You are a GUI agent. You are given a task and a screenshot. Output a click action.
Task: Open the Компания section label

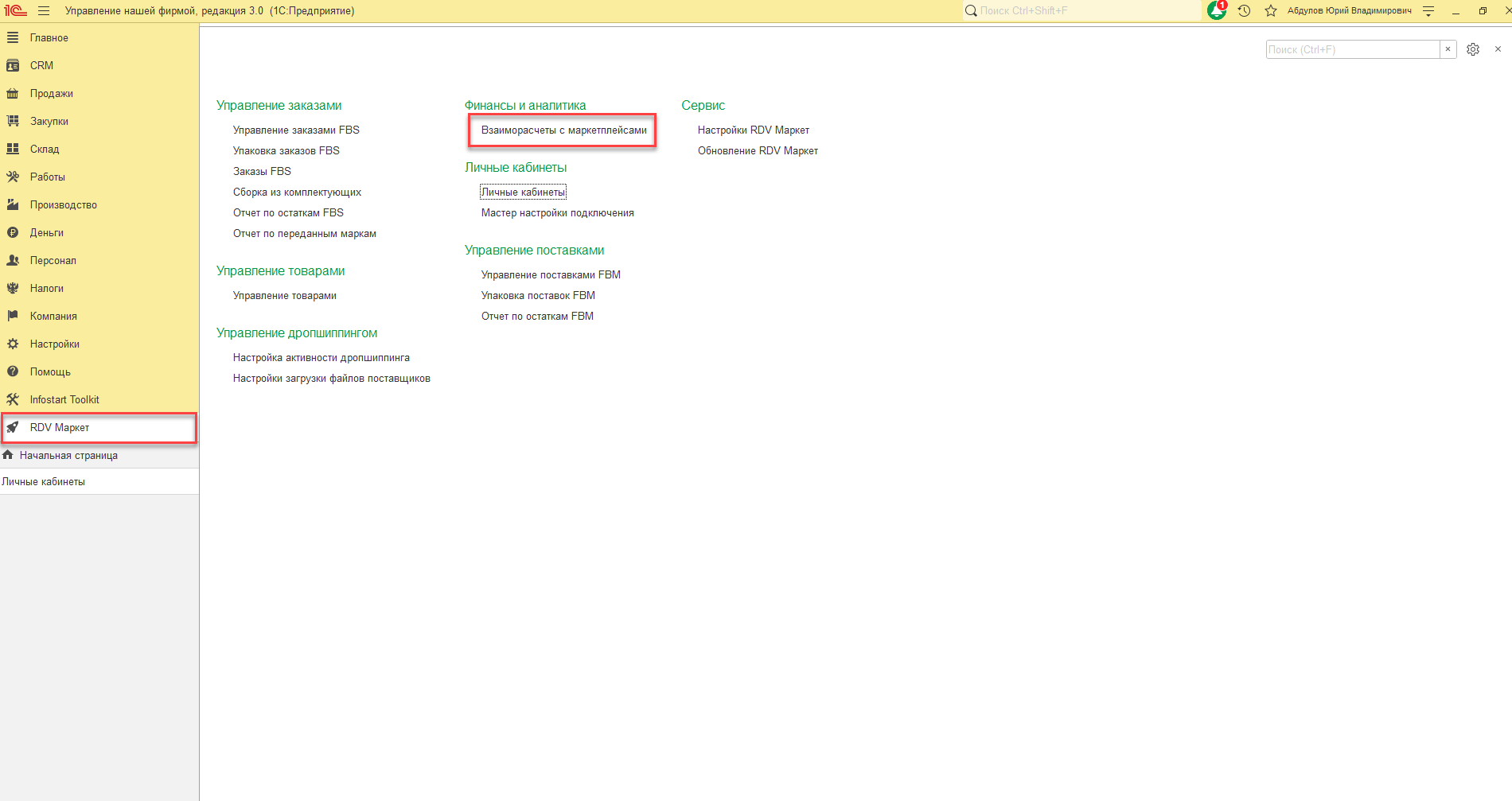tap(53, 316)
